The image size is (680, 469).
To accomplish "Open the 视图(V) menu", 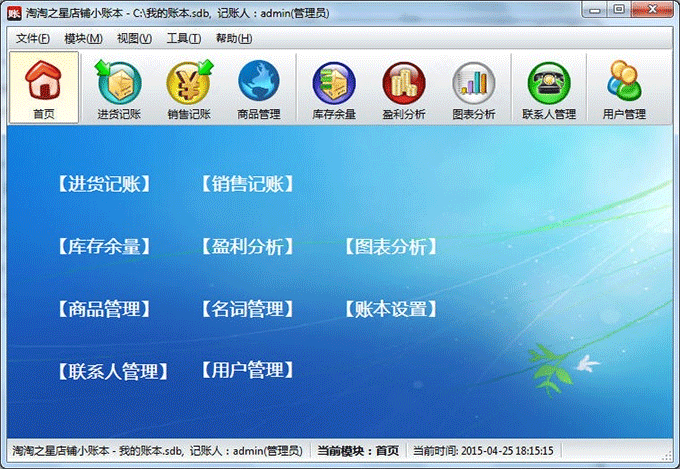I will click(x=134, y=39).
